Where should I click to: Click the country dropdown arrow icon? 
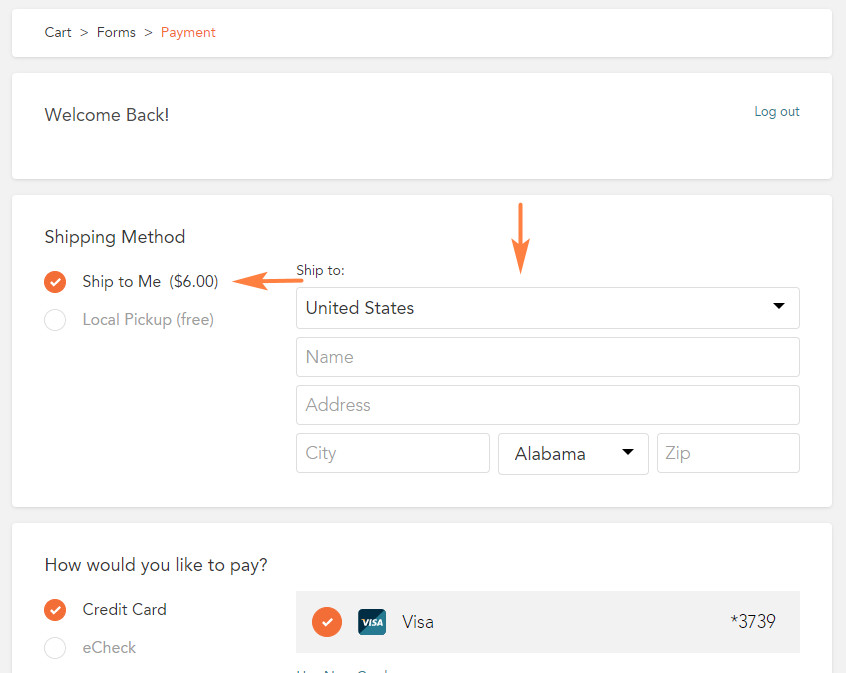pyautogui.click(x=779, y=306)
